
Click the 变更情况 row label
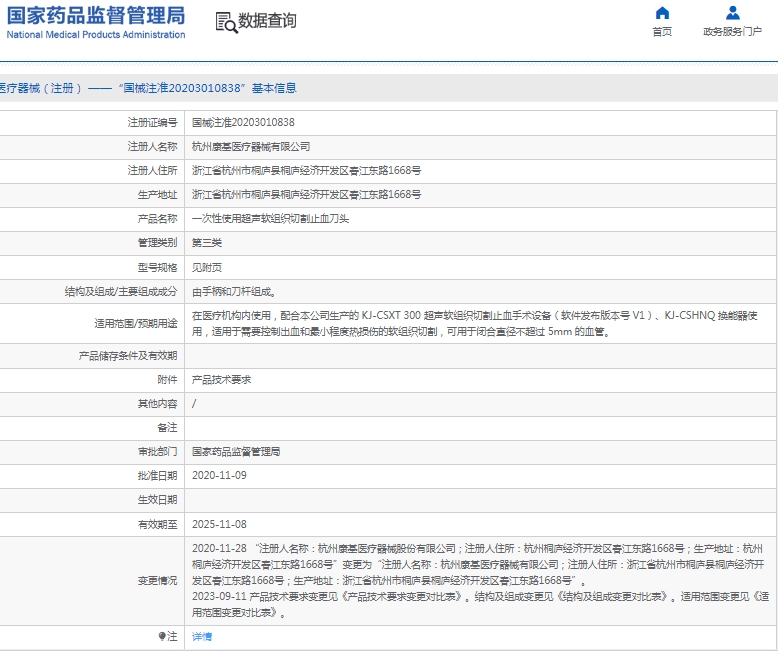pos(157,580)
